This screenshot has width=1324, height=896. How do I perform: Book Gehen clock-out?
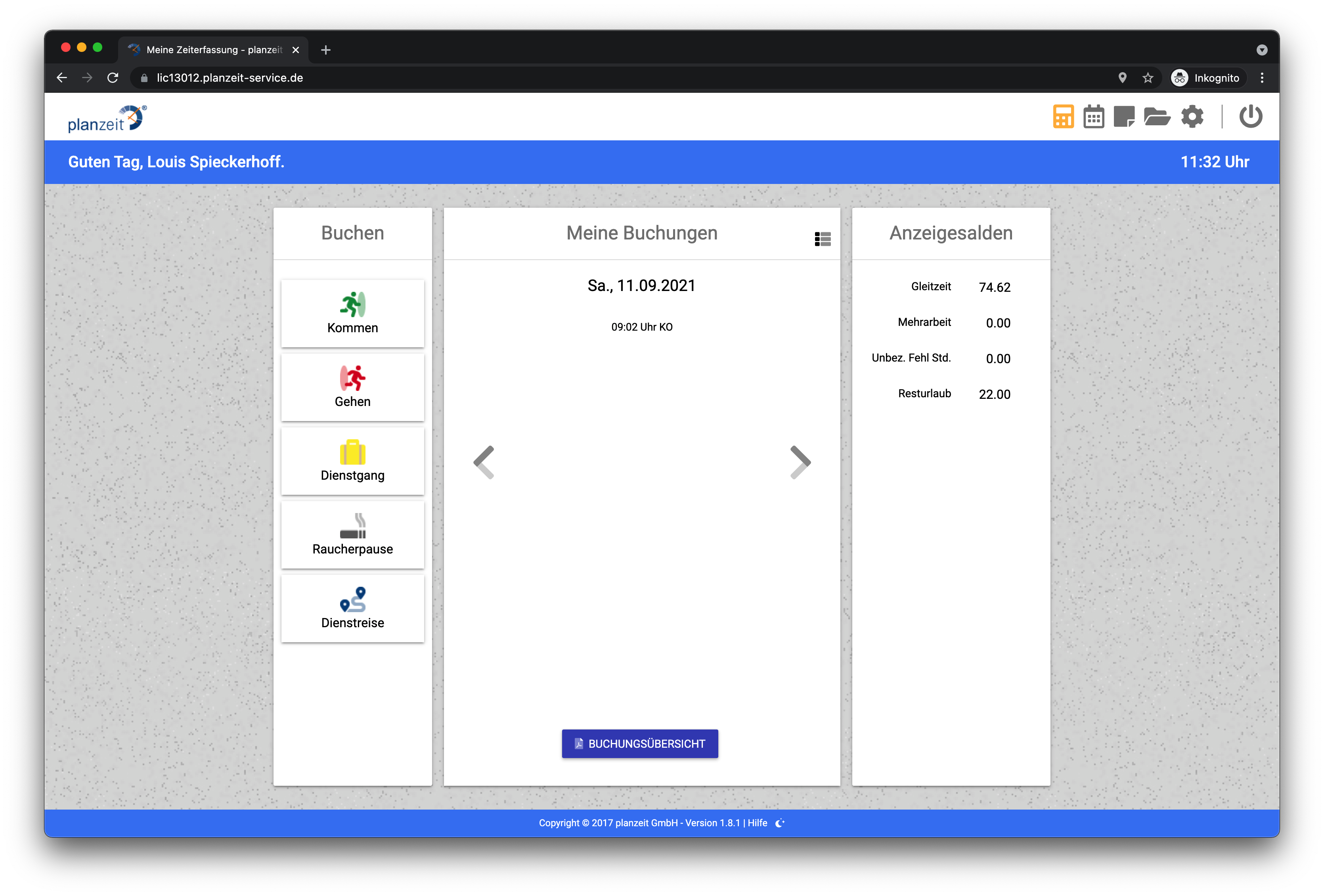click(352, 387)
